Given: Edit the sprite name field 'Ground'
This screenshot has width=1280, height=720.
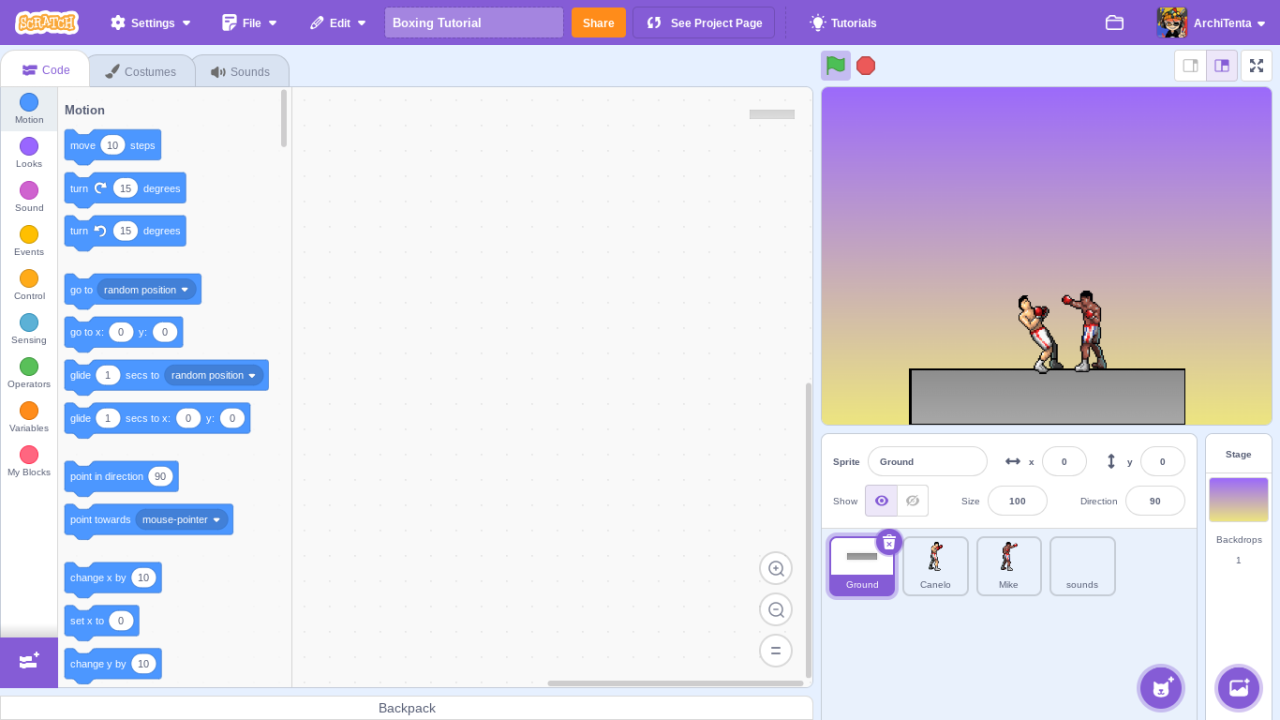Looking at the screenshot, I should [x=927, y=462].
